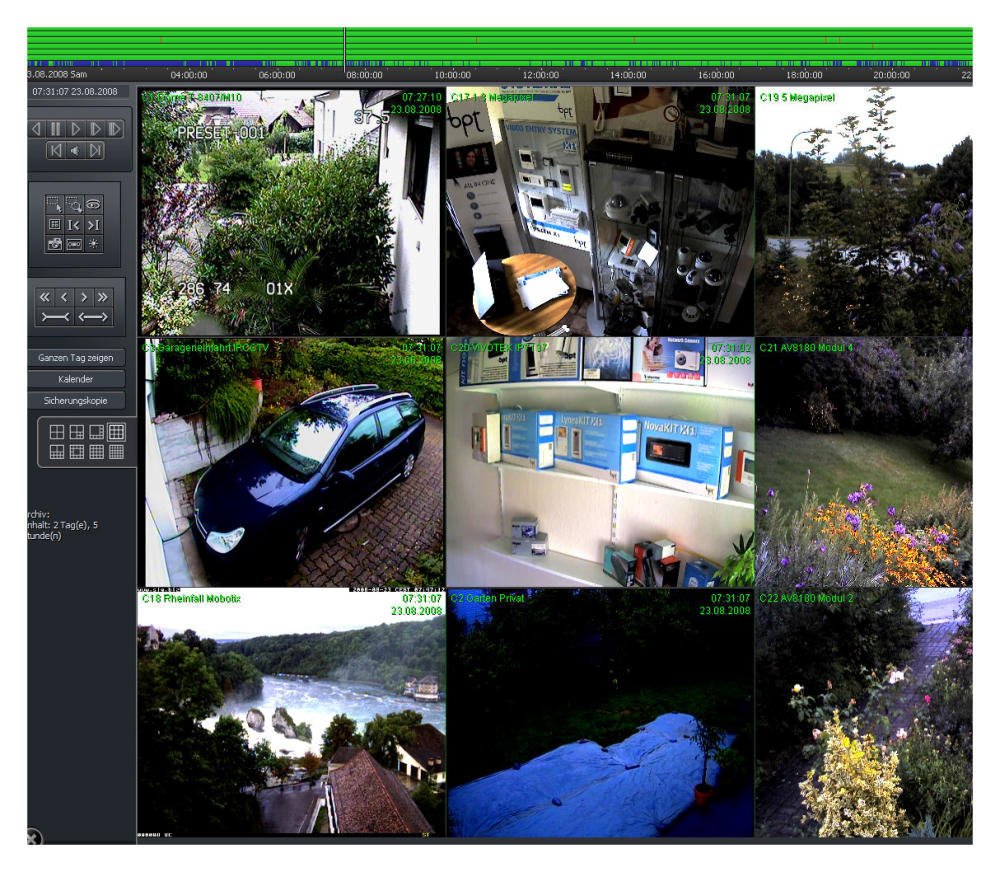Open the Kalender

[x=76, y=379]
